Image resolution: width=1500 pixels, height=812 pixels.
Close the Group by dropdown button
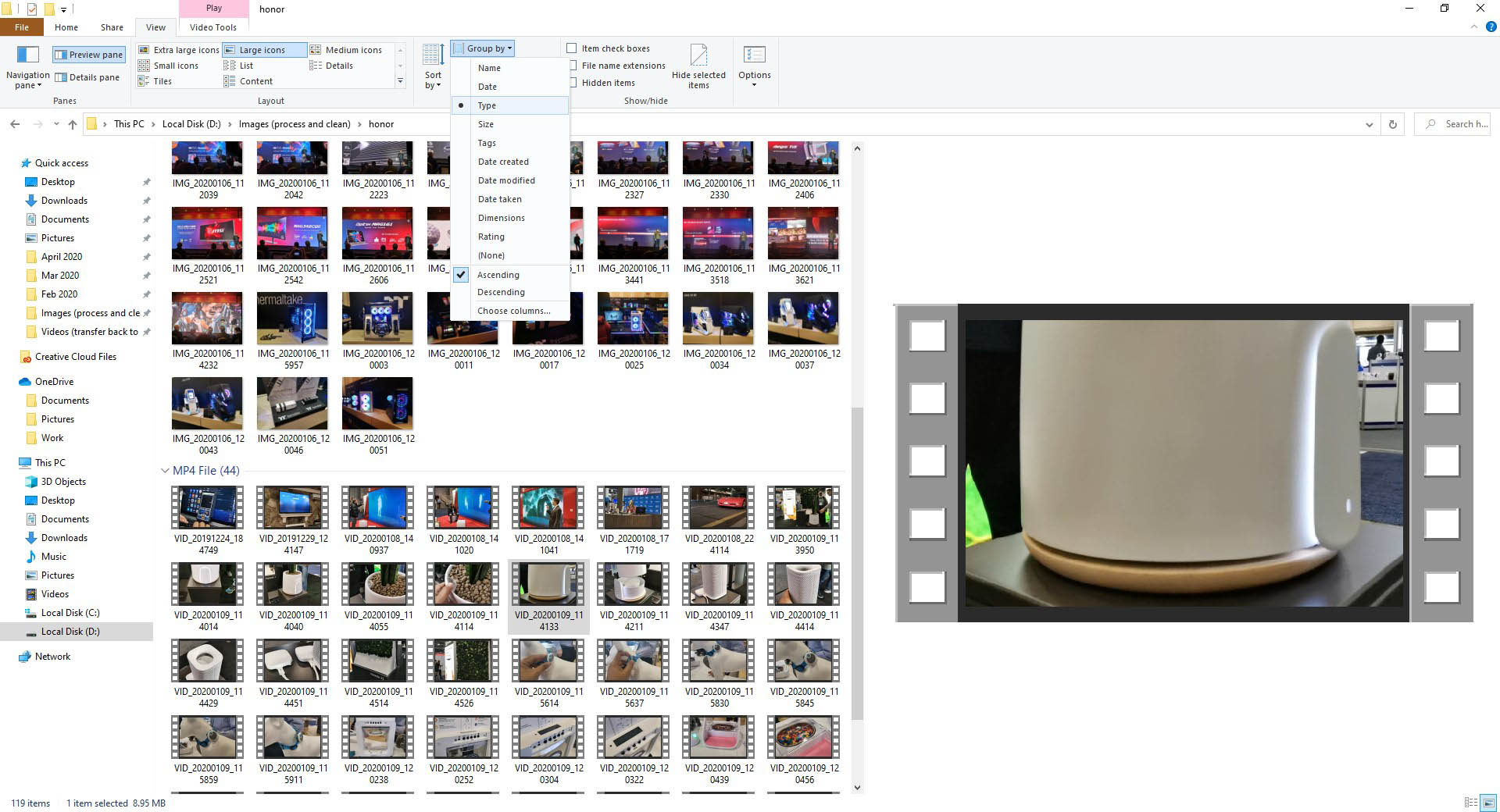(x=483, y=48)
